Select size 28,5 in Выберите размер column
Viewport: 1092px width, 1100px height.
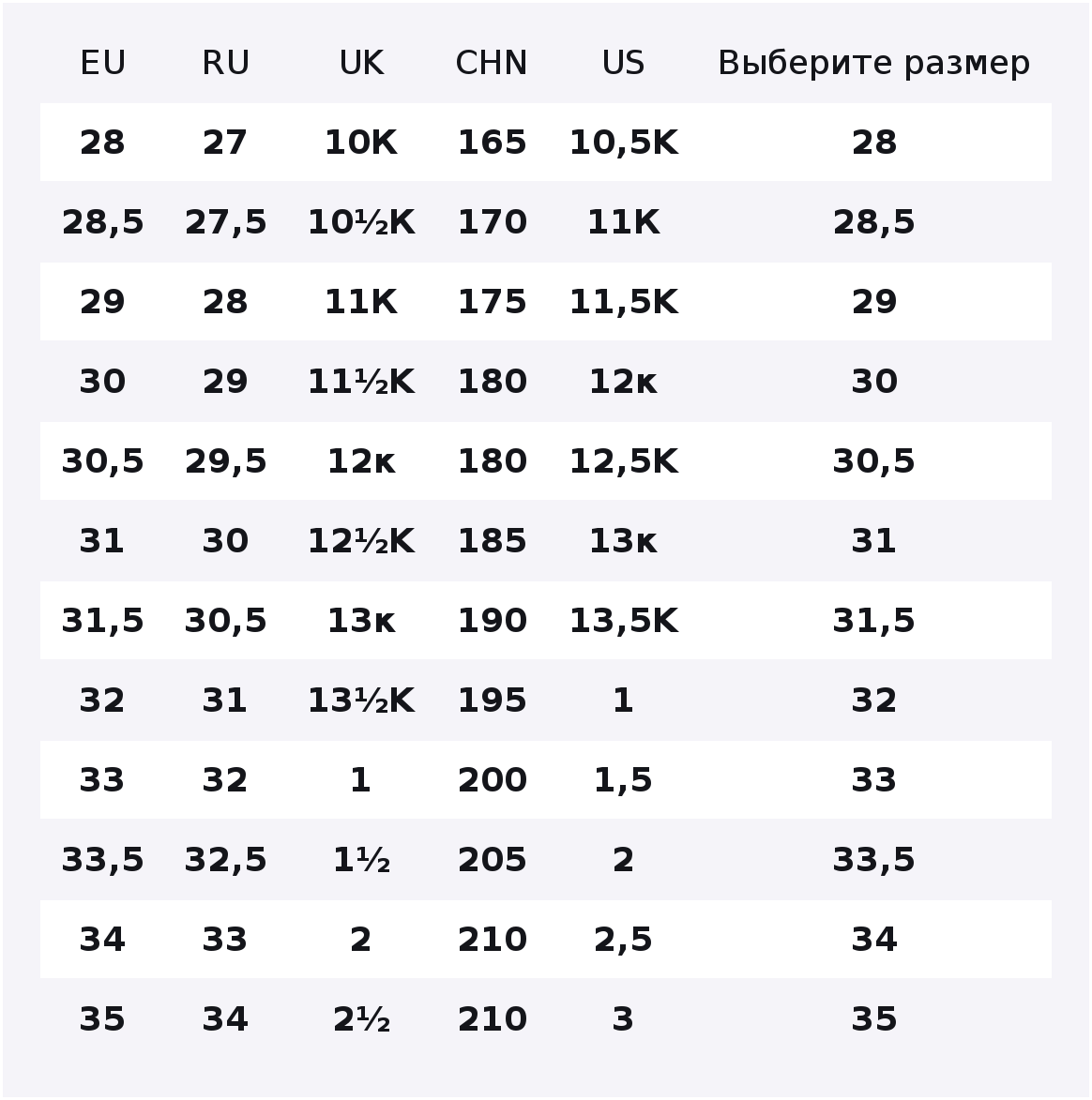click(x=873, y=222)
